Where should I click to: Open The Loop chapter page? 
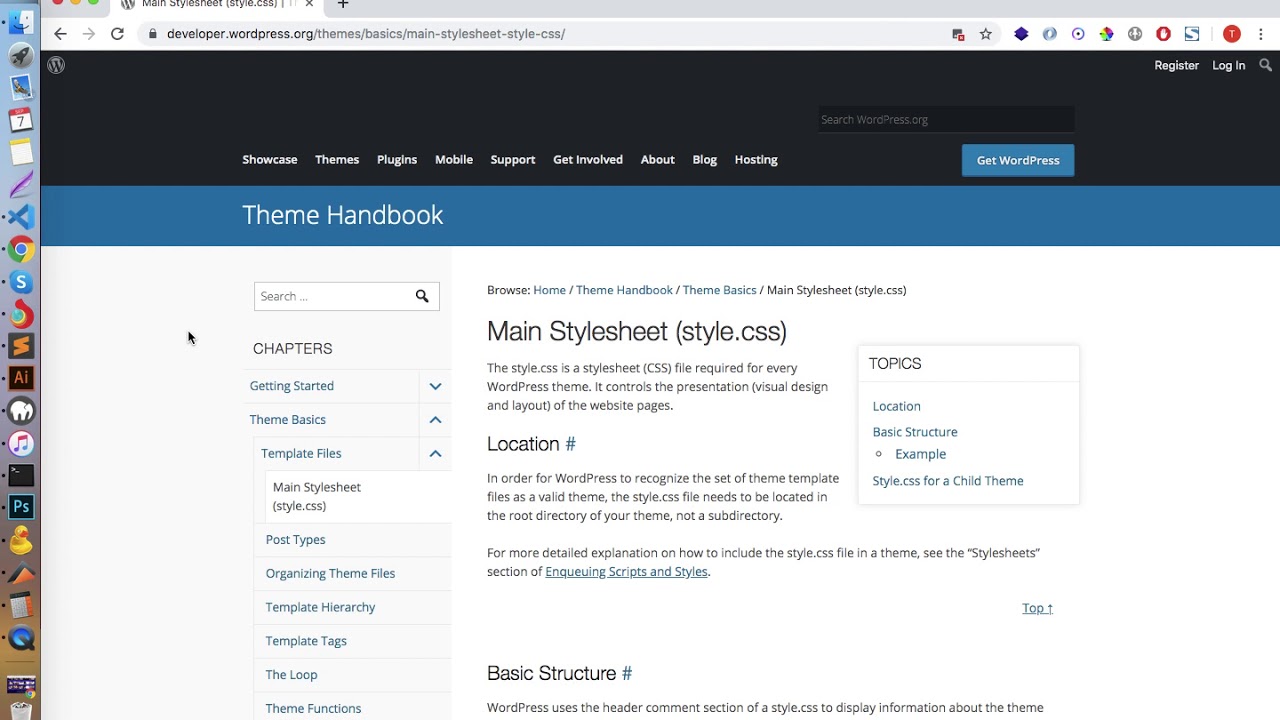click(292, 675)
